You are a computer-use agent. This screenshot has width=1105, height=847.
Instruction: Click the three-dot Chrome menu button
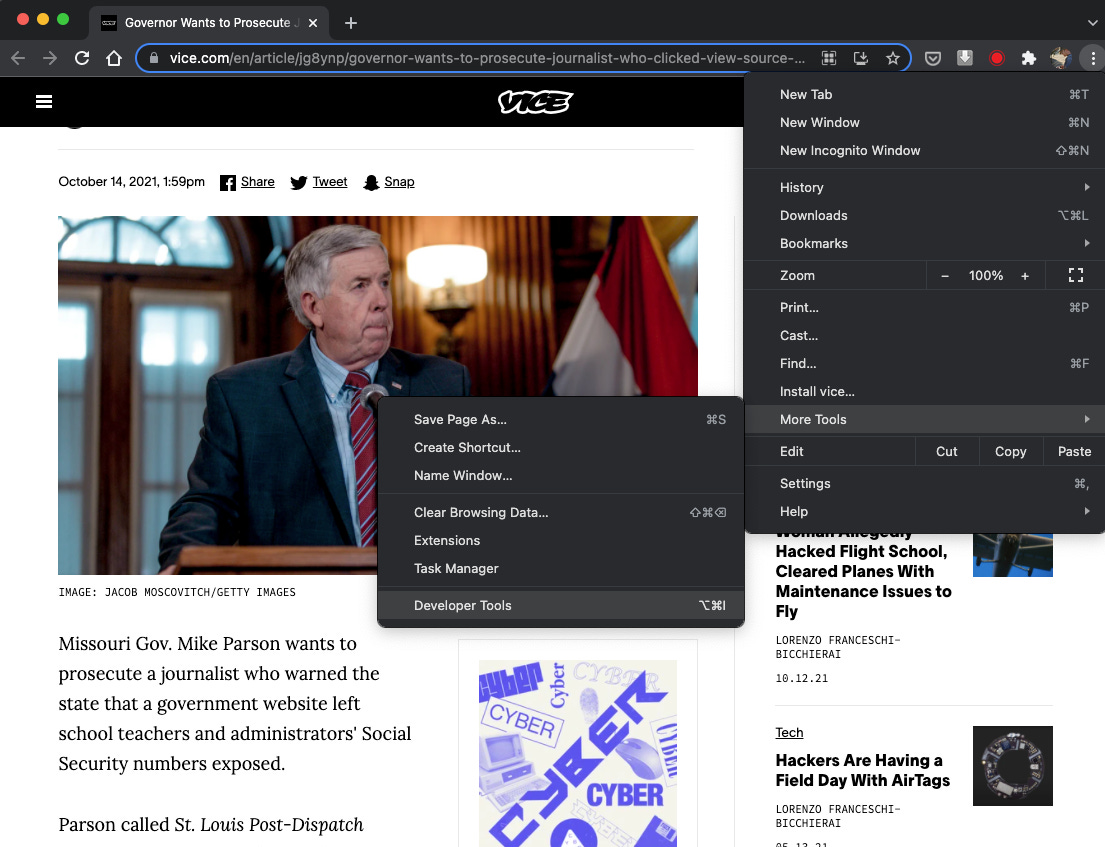1092,58
